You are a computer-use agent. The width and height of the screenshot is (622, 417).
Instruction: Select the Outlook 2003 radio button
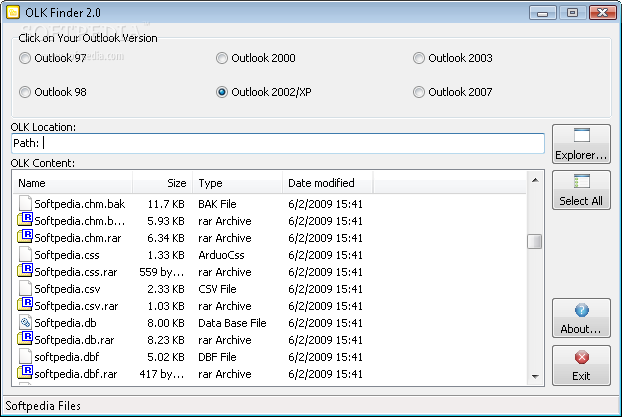[419, 58]
